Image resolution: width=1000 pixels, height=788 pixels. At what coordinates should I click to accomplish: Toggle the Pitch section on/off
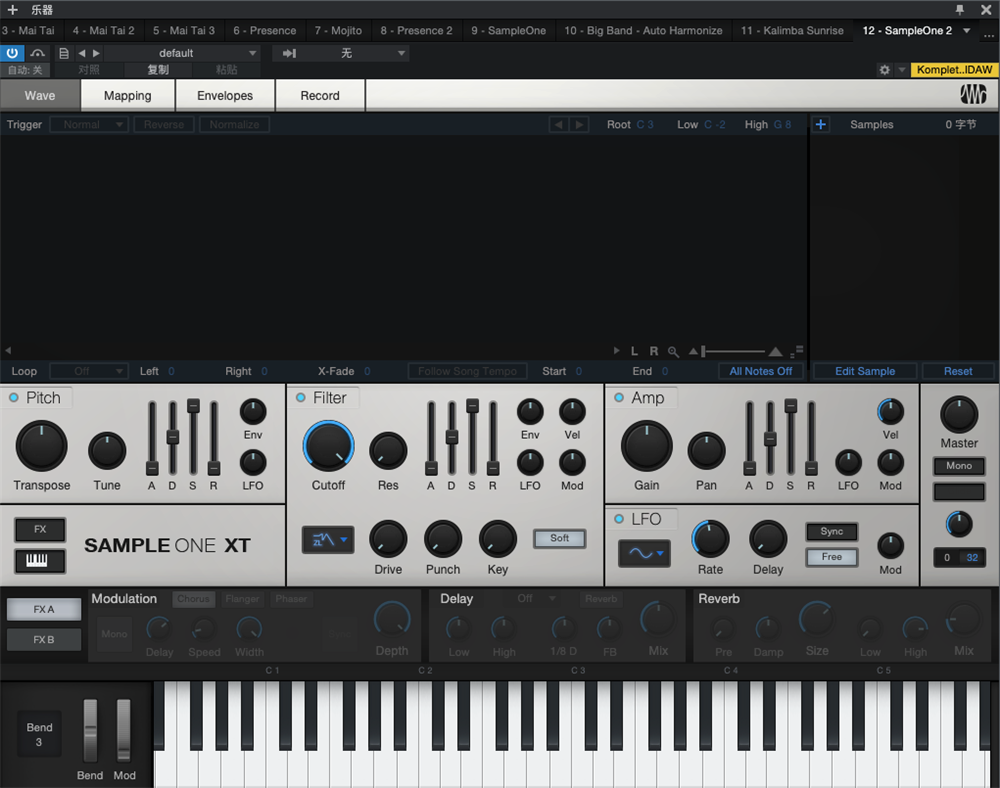click(13, 398)
